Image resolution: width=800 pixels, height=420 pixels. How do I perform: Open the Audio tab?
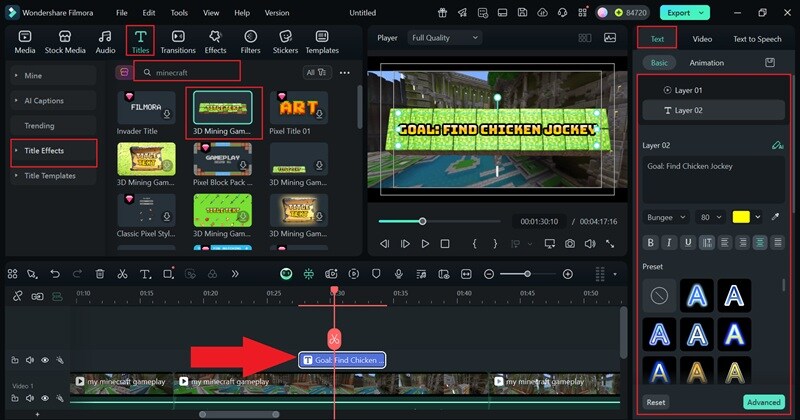coord(105,42)
